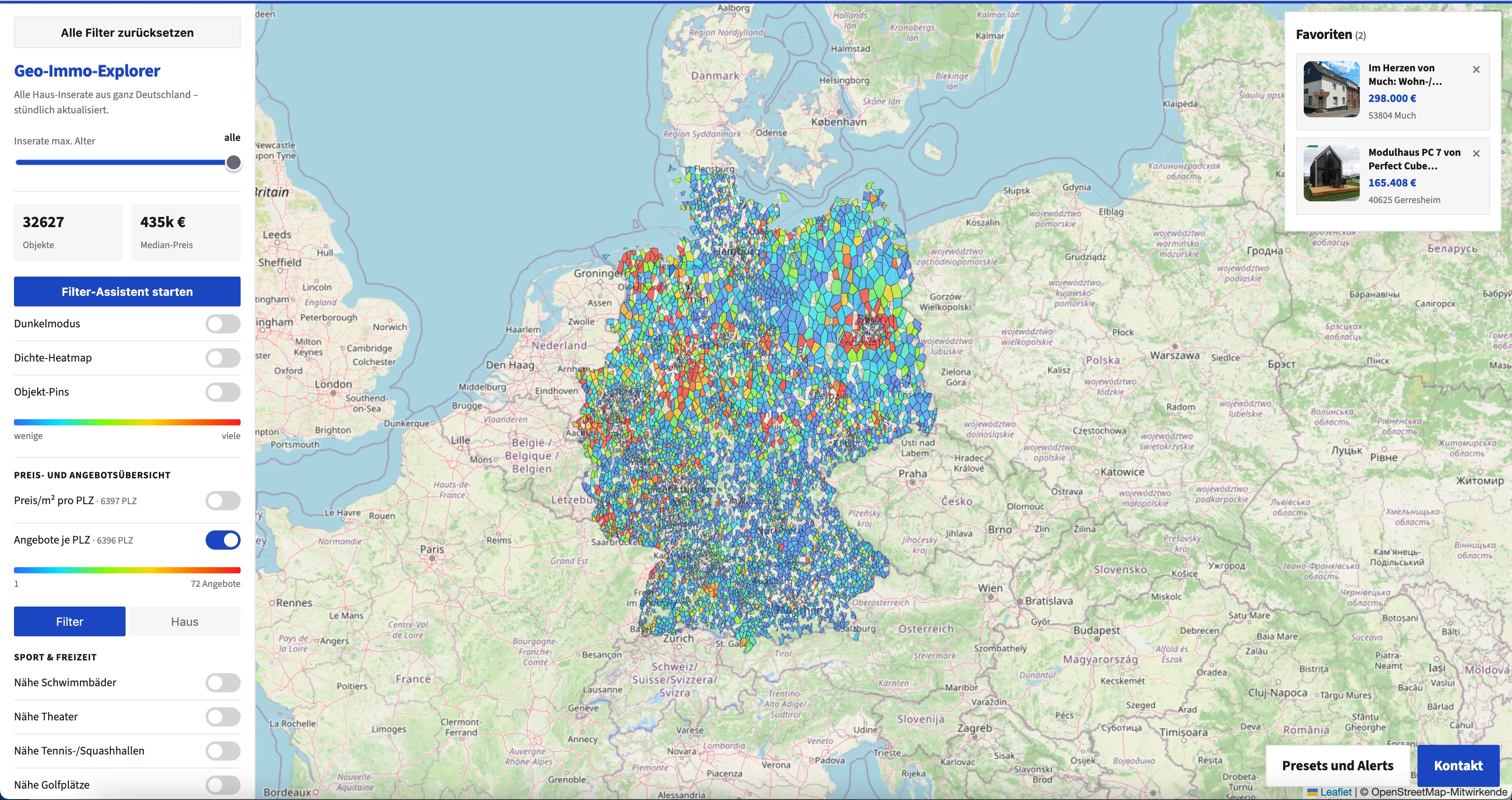1512x800 pixels.
Task: Click Alle Filter zurücksetzen button
Action: 127,33
